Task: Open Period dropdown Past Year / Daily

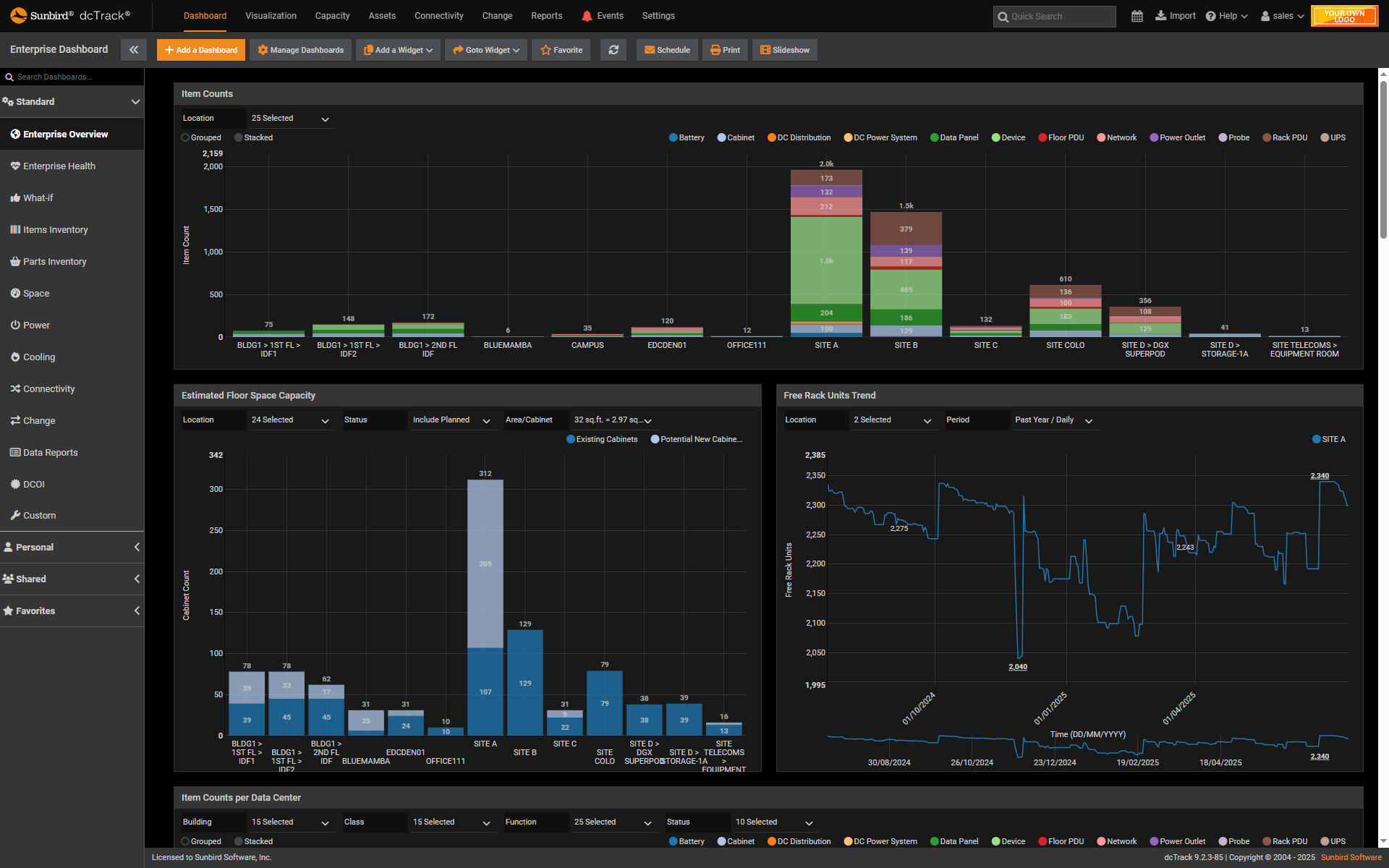Action: click(1053, 420)
